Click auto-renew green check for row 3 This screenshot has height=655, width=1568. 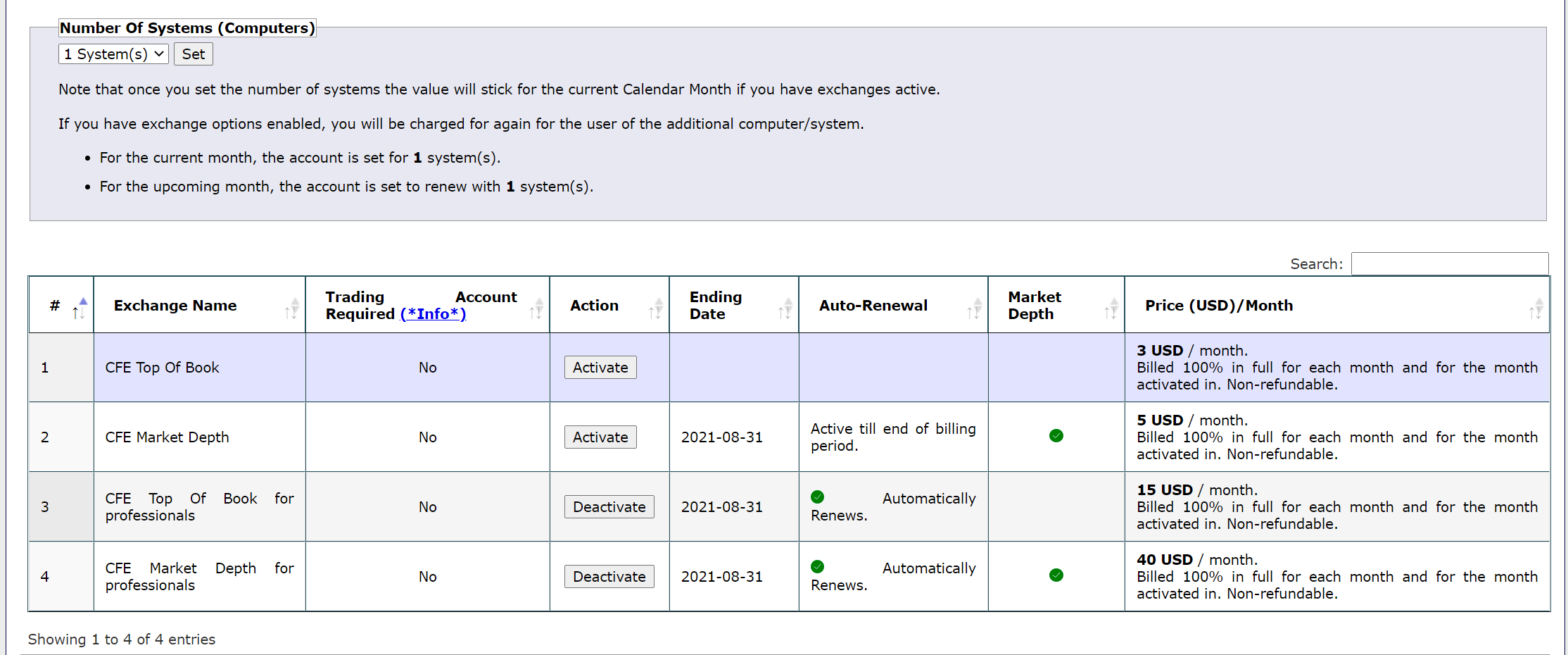tap(818, 497)
